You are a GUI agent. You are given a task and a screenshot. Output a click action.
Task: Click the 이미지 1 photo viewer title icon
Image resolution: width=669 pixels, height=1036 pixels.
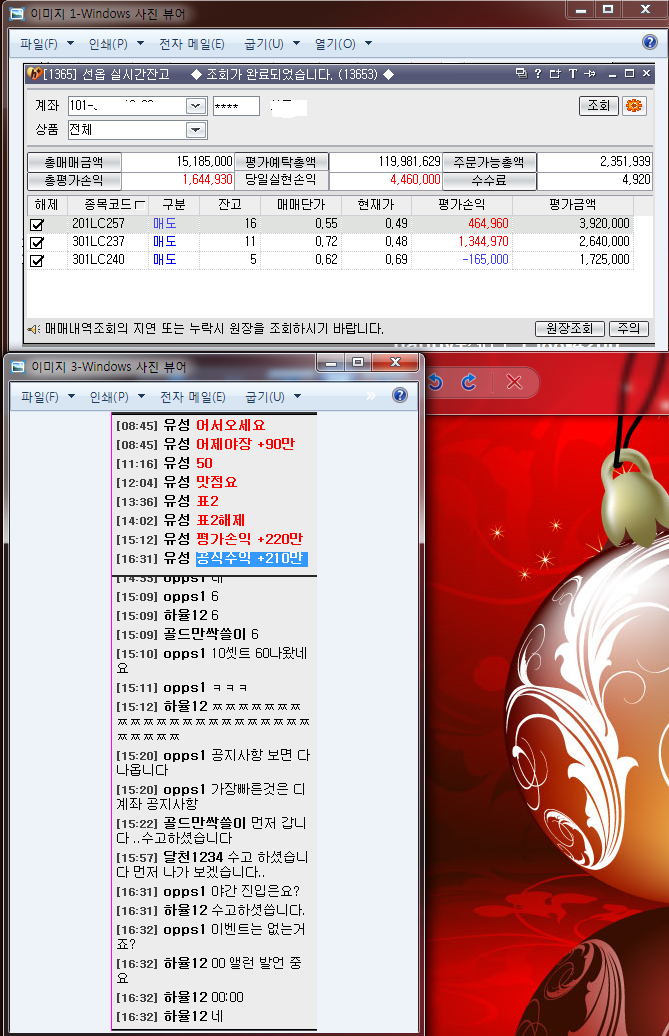click(18, 13)
